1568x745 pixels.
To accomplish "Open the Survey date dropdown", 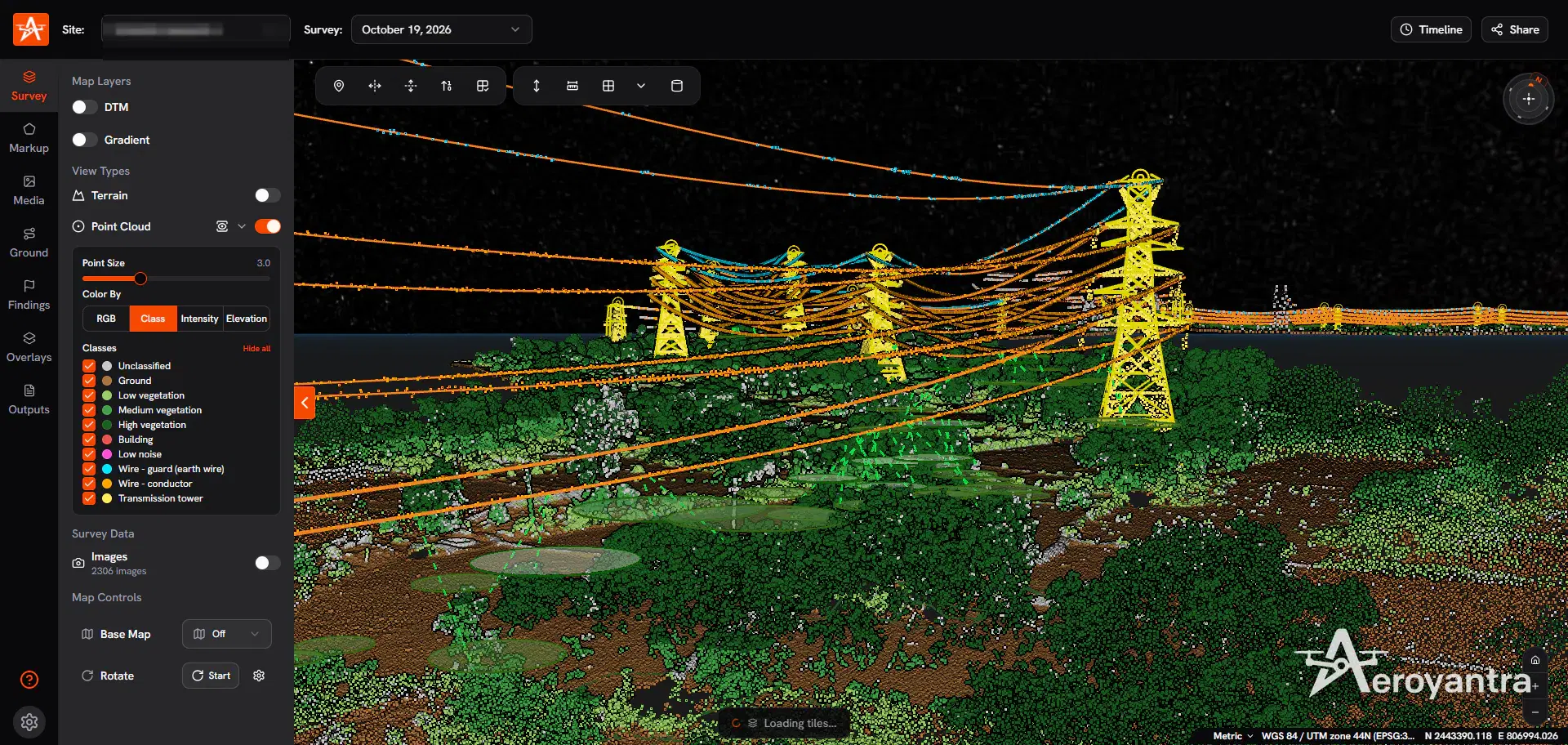I will (x=441, y=29).
